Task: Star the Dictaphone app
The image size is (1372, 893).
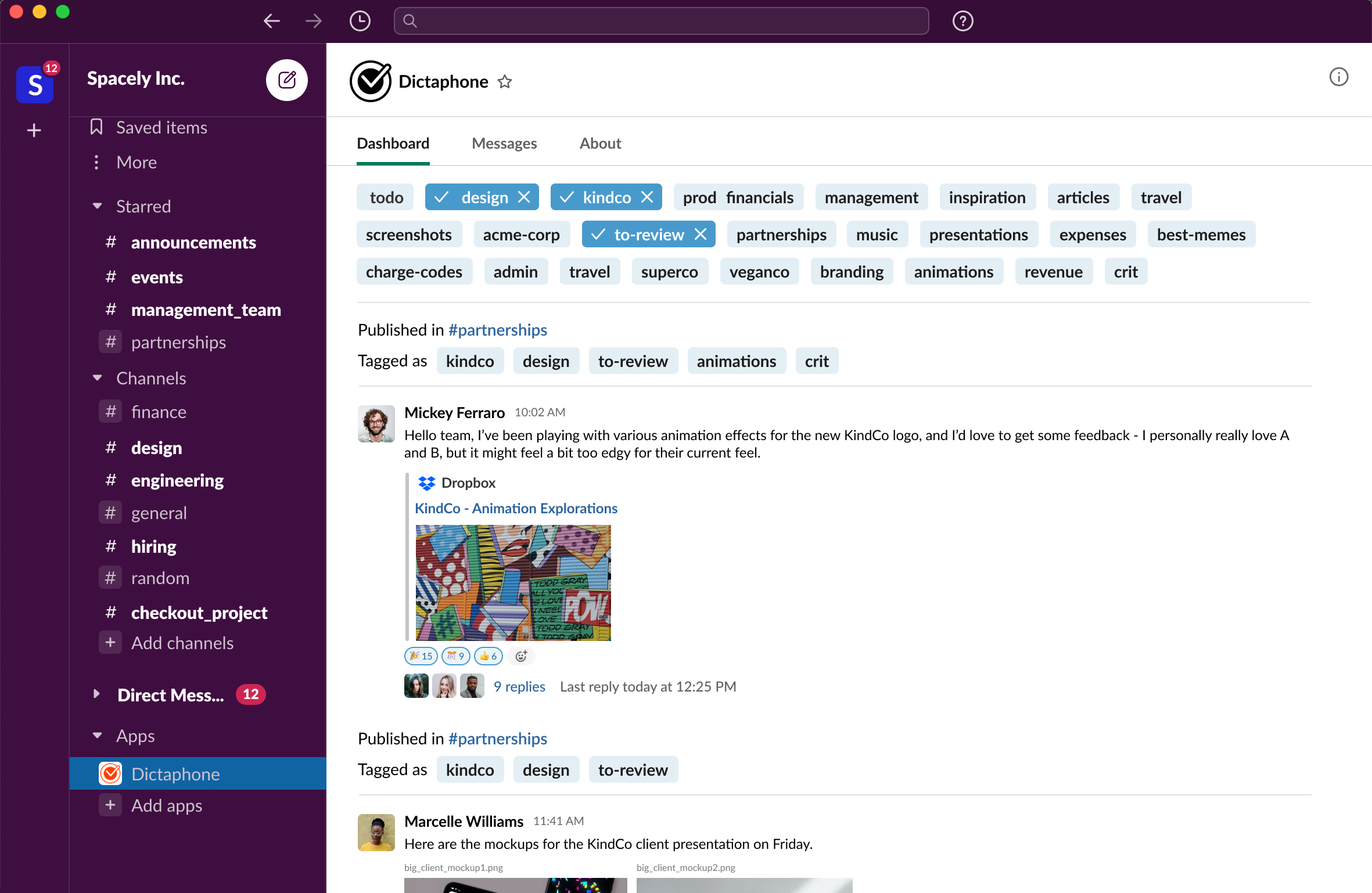Action: (505, 82)
